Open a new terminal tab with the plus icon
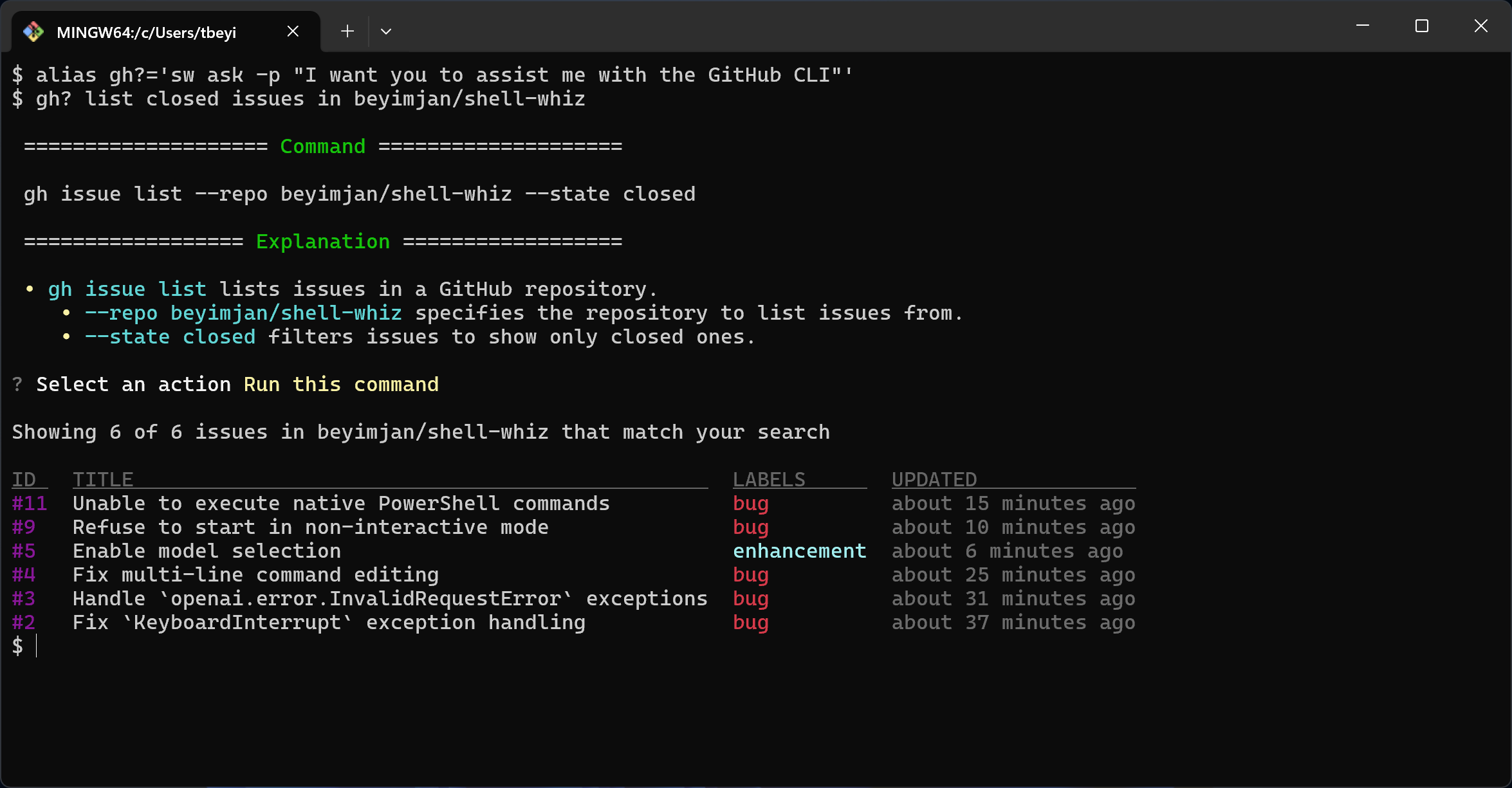Screen dimensions: 1512x788 [347, 30]
